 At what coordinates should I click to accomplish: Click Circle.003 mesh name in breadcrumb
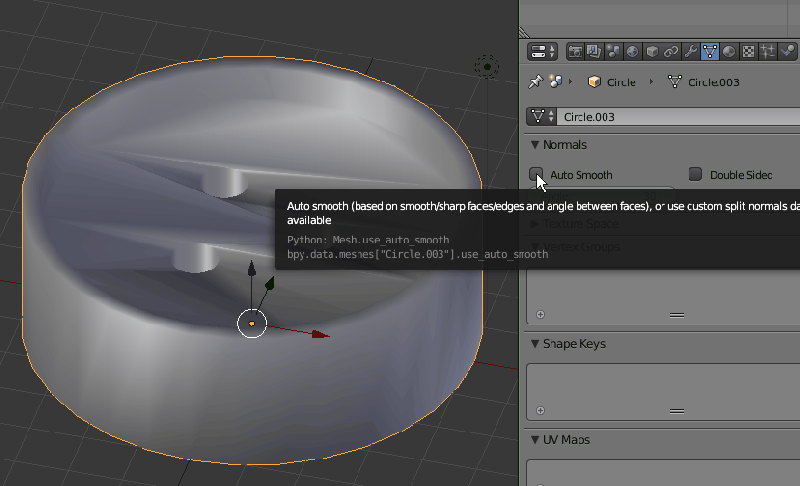click(713, 82)
